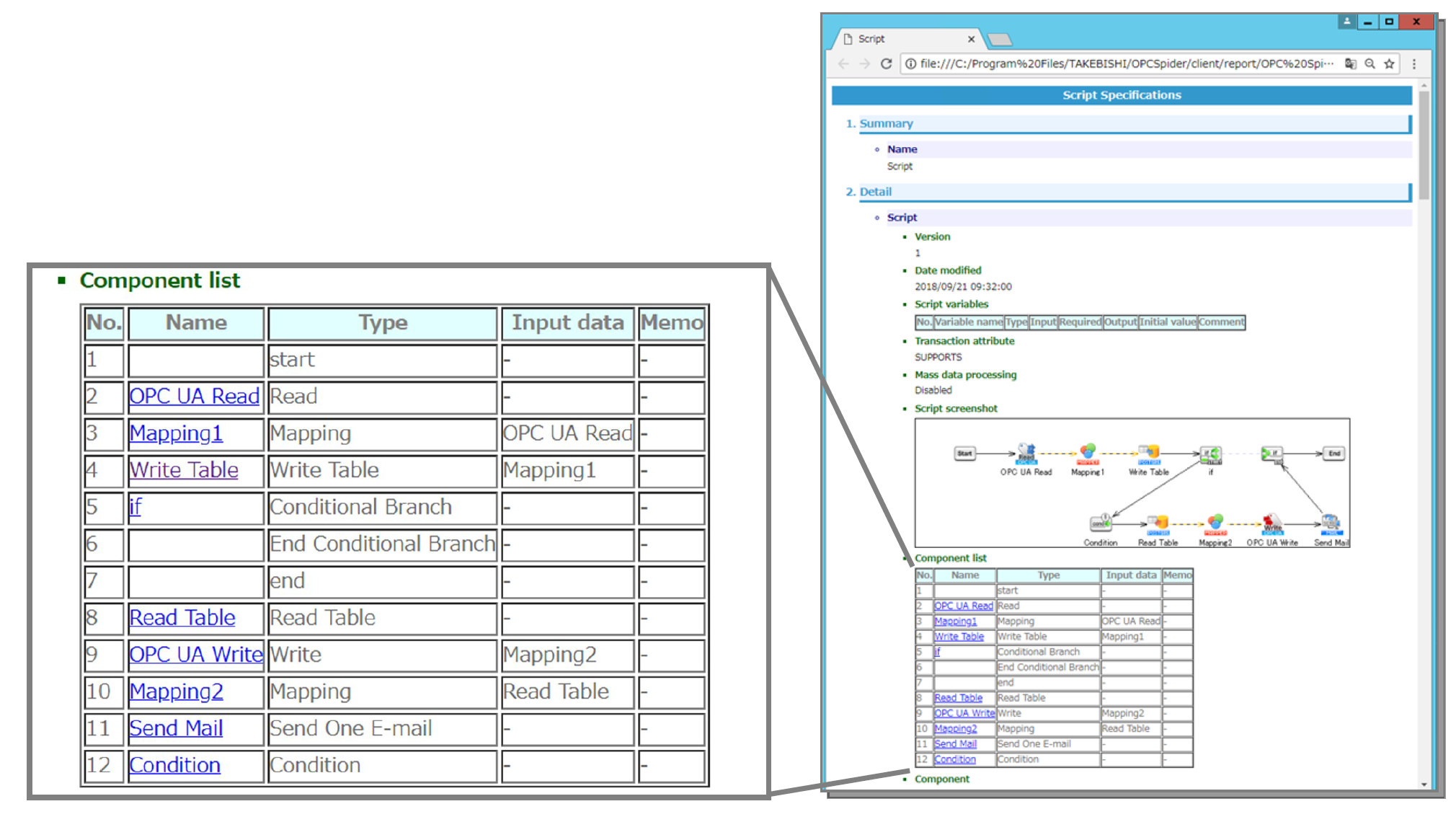This screenshot has height=822, width=1456.
Task: Close the Script browser tab
Action: click(x=971, y=39)
